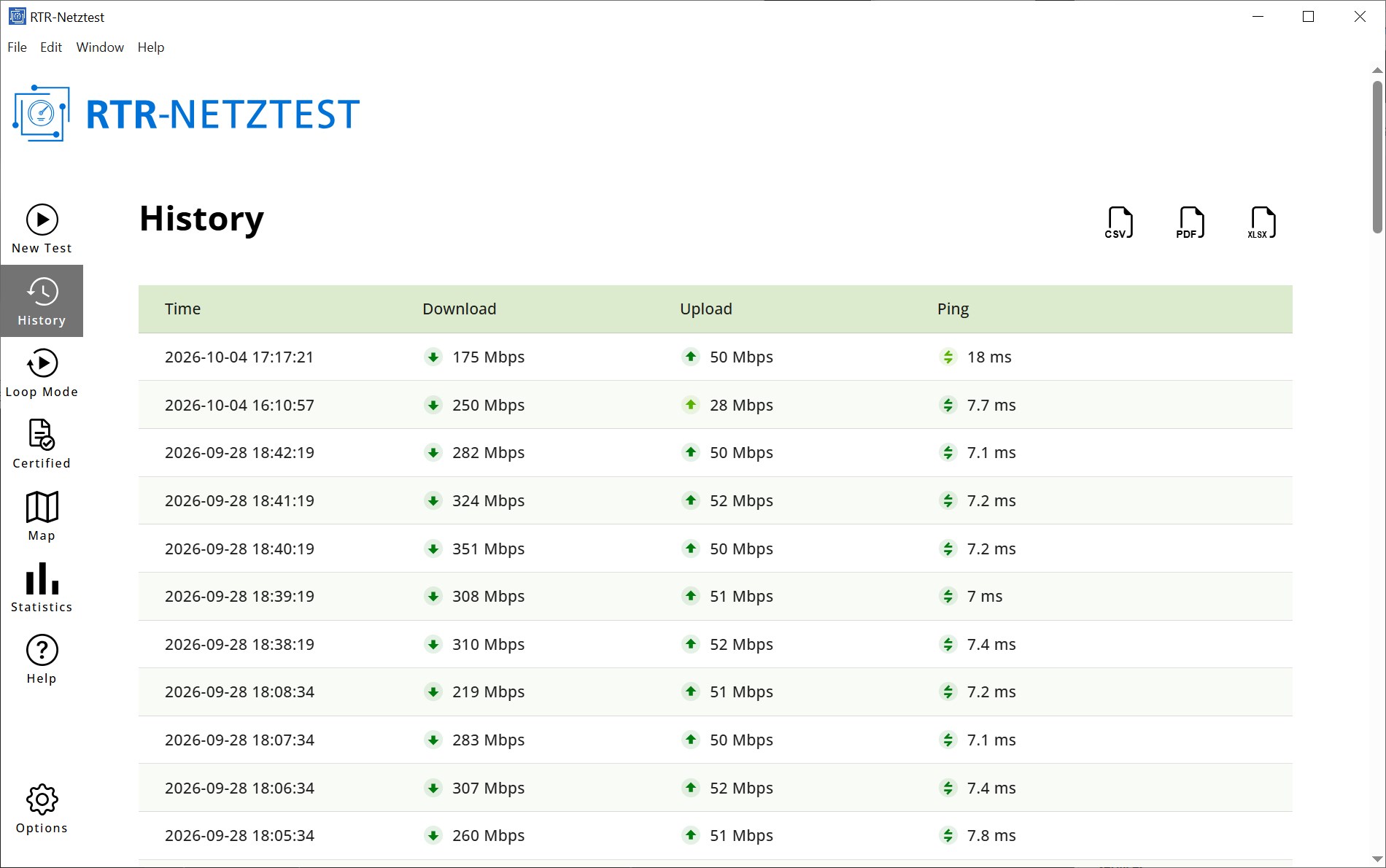
Task: Click the Upload column header
Action: (705, 309)
